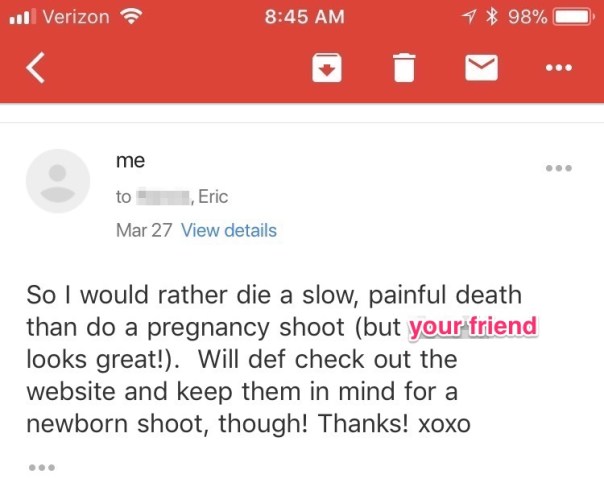Tap highlighted "your friend" text
This screenshot has width=604, height=491.
tap(472, 327)
